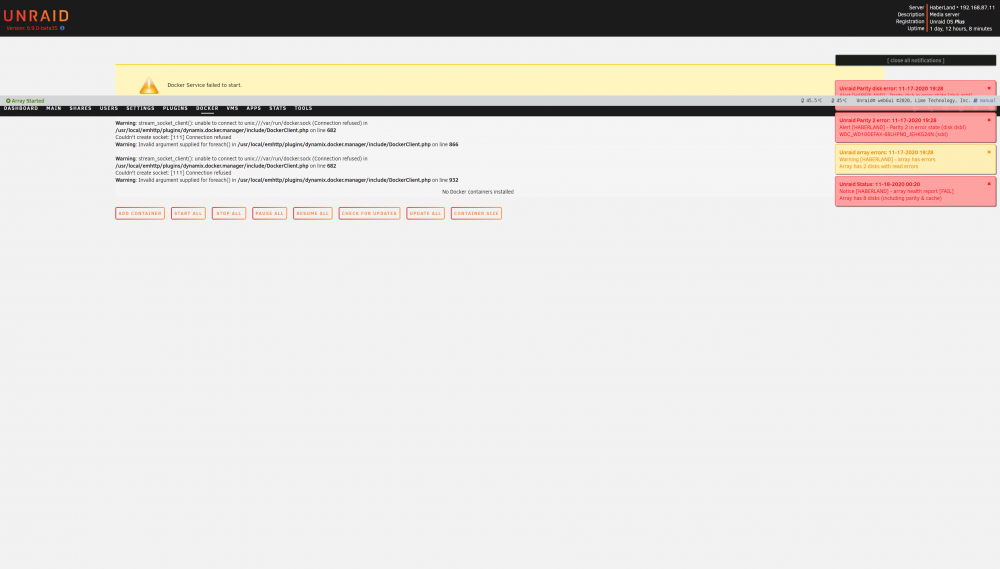Image resolution: width=1000 pixels, height=569 pixels.
Task: Click Check for Updates
Action: tap(369, 213)
